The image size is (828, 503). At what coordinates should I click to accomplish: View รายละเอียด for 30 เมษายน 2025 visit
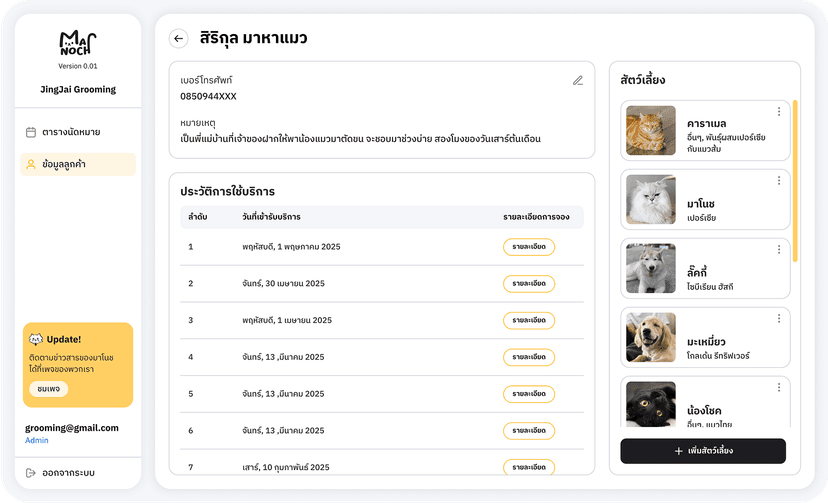tap(528, 283)
